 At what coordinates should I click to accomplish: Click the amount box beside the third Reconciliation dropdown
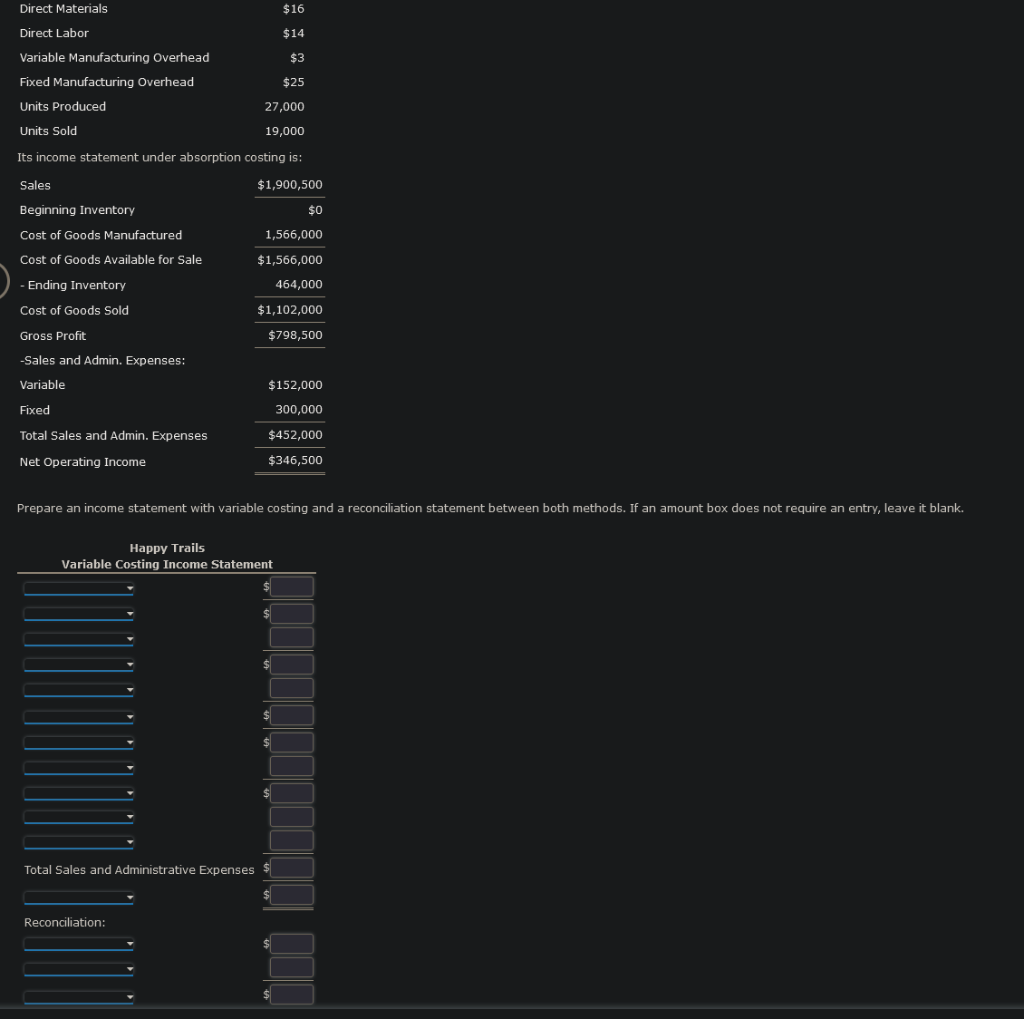[x=291, y=994]
